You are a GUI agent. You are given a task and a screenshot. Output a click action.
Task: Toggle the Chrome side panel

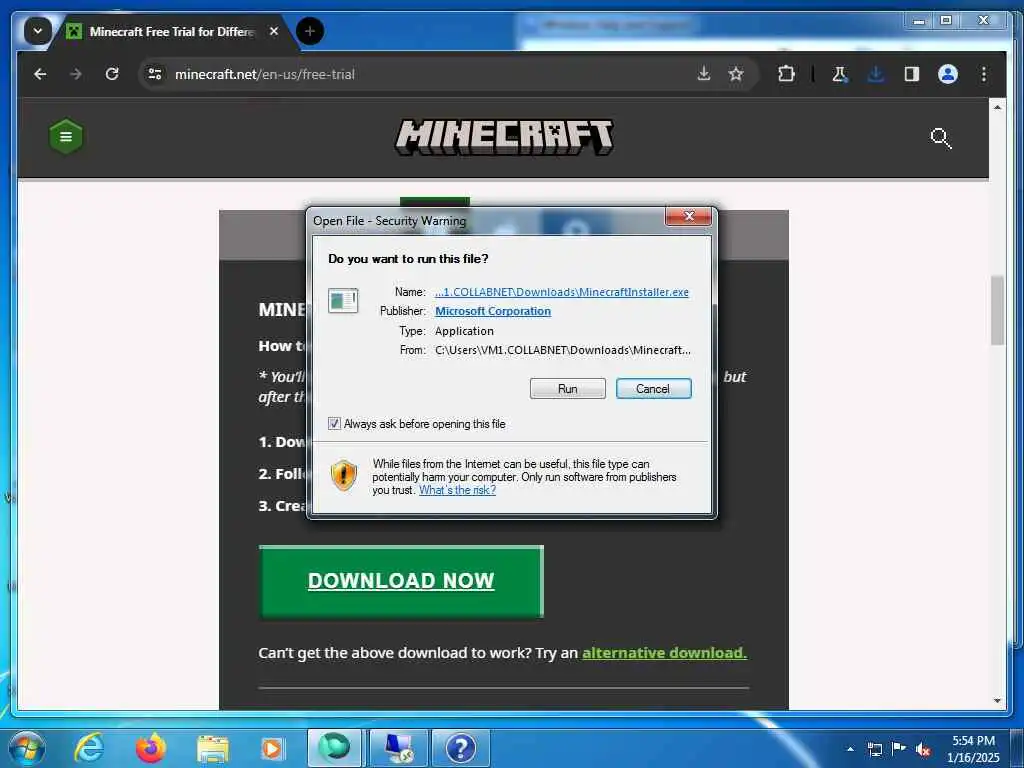coord(912,74)
